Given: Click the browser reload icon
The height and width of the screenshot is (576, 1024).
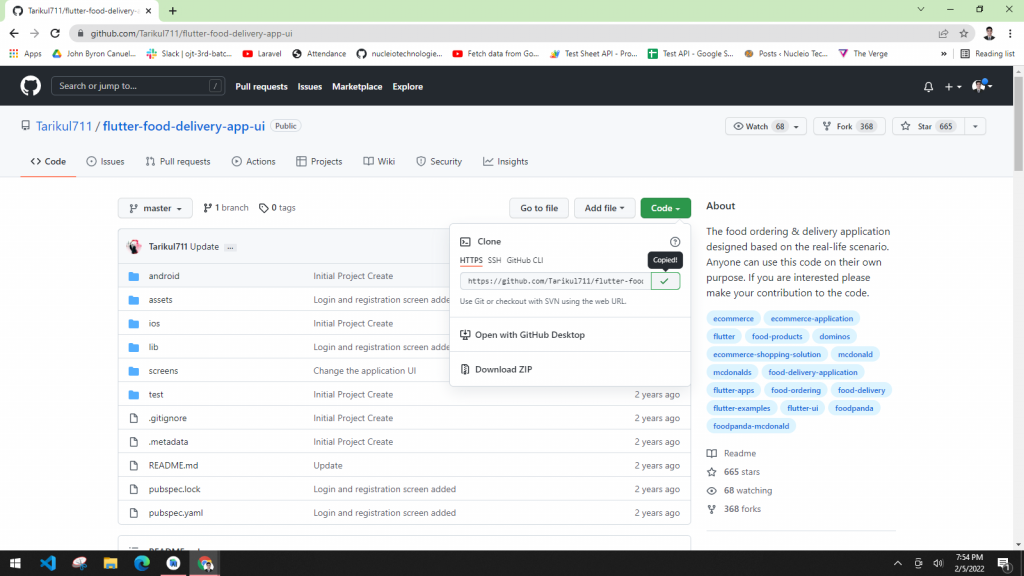Looking at the screenshot, I should point(55,33).
